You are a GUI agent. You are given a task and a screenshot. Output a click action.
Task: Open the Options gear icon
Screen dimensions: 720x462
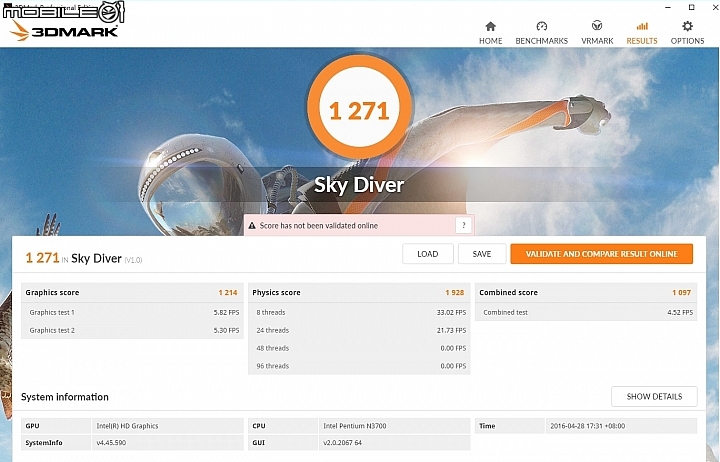[x=687, y=26]
